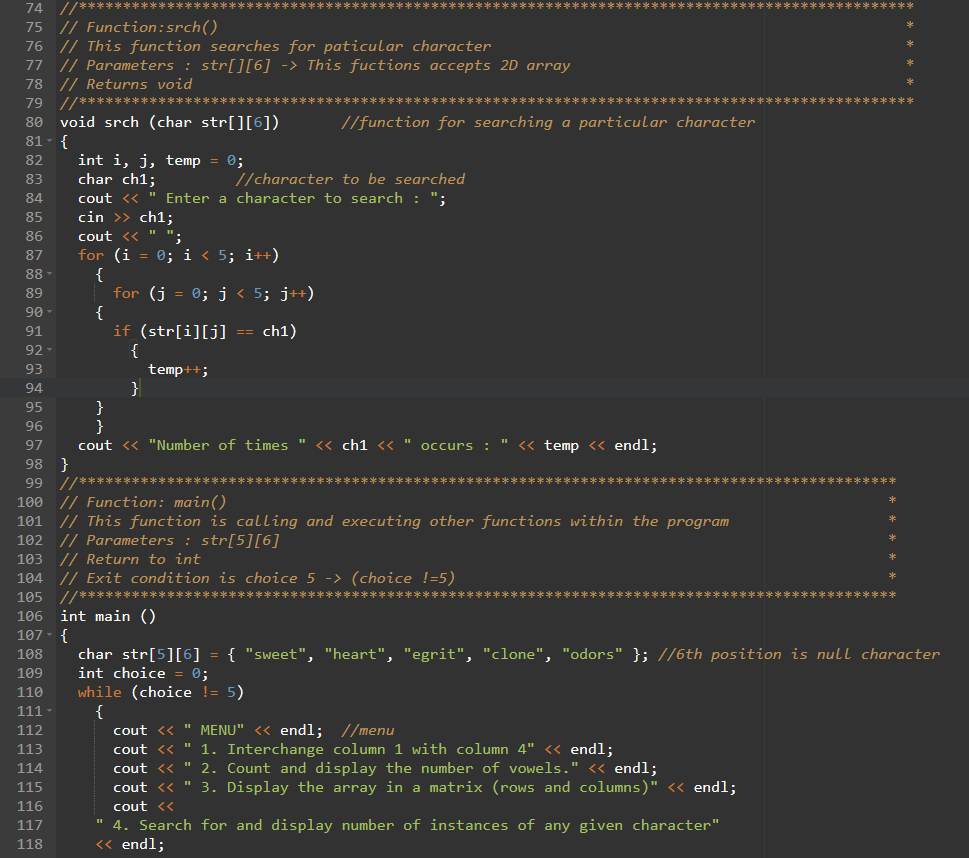Click the "odors" string literal
Viewport: 969px width, 858px height.
pyautogui.click(x=592, y=654)
